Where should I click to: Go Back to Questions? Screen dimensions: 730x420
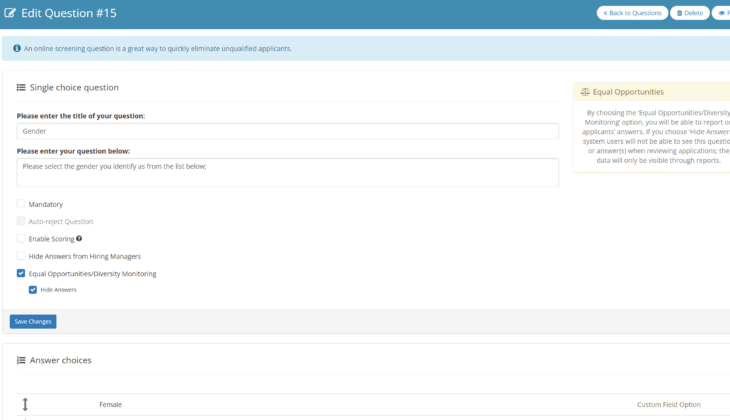(x=631, y=13)
